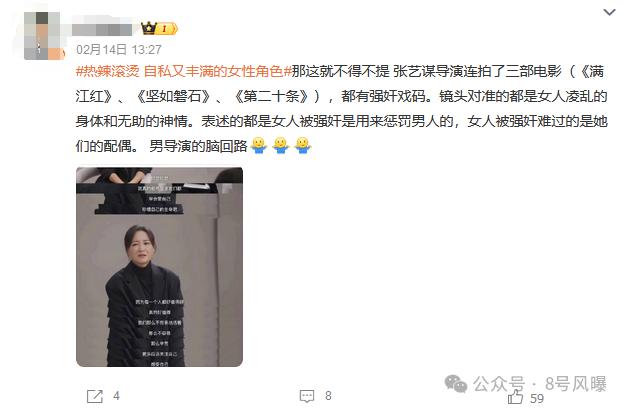Click the post text mentioning 《坚如磐石》
The width and height of the screenshot is (627, 409).
173,96
